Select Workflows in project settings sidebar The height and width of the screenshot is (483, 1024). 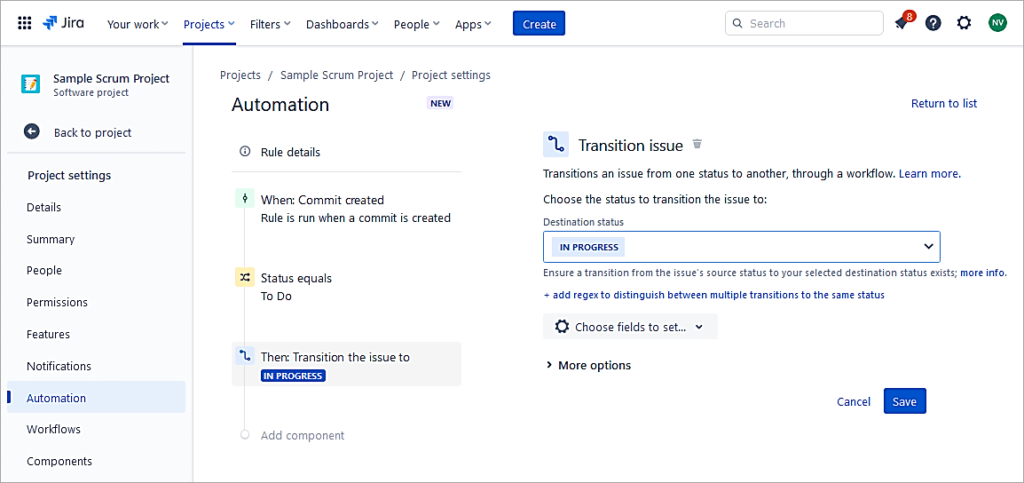[54, 430]
